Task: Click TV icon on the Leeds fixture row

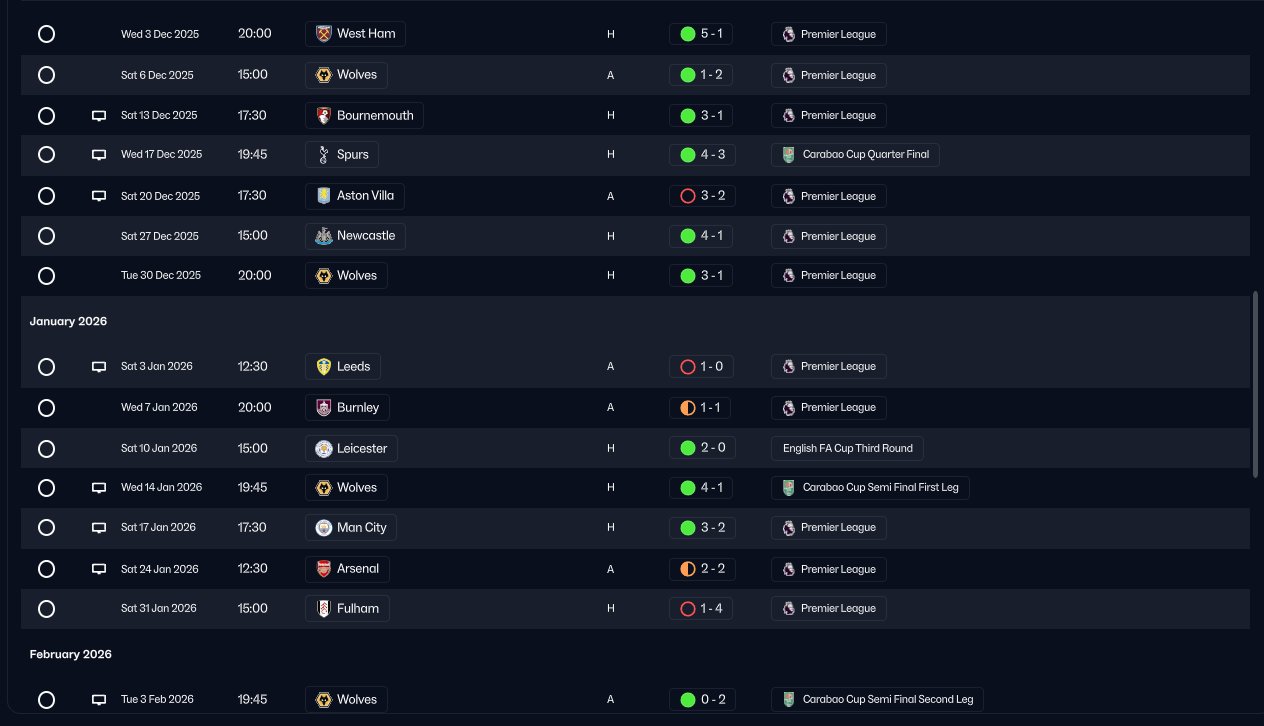Action: tap(99, 367)
